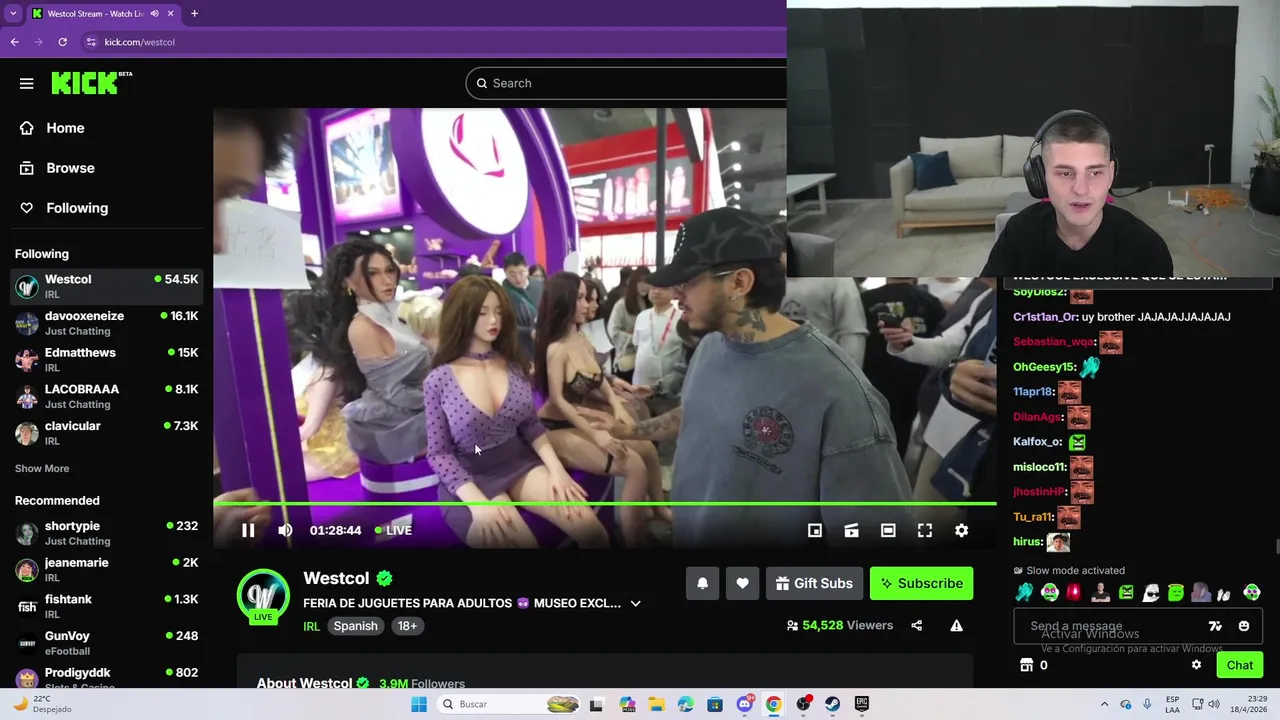Click Cr1st1an_Or username in chat
The height and width of the screenshot is (720, 1280).
pyautogui.click(x=1045, y=317)
